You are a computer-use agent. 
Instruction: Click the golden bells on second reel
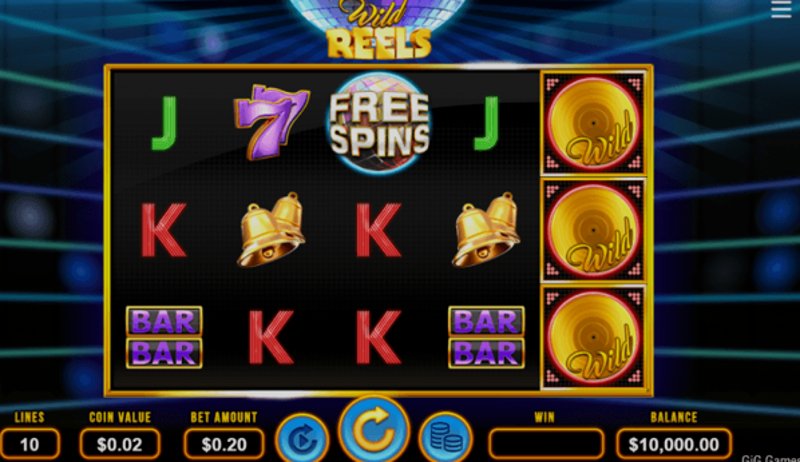(270, 229)
